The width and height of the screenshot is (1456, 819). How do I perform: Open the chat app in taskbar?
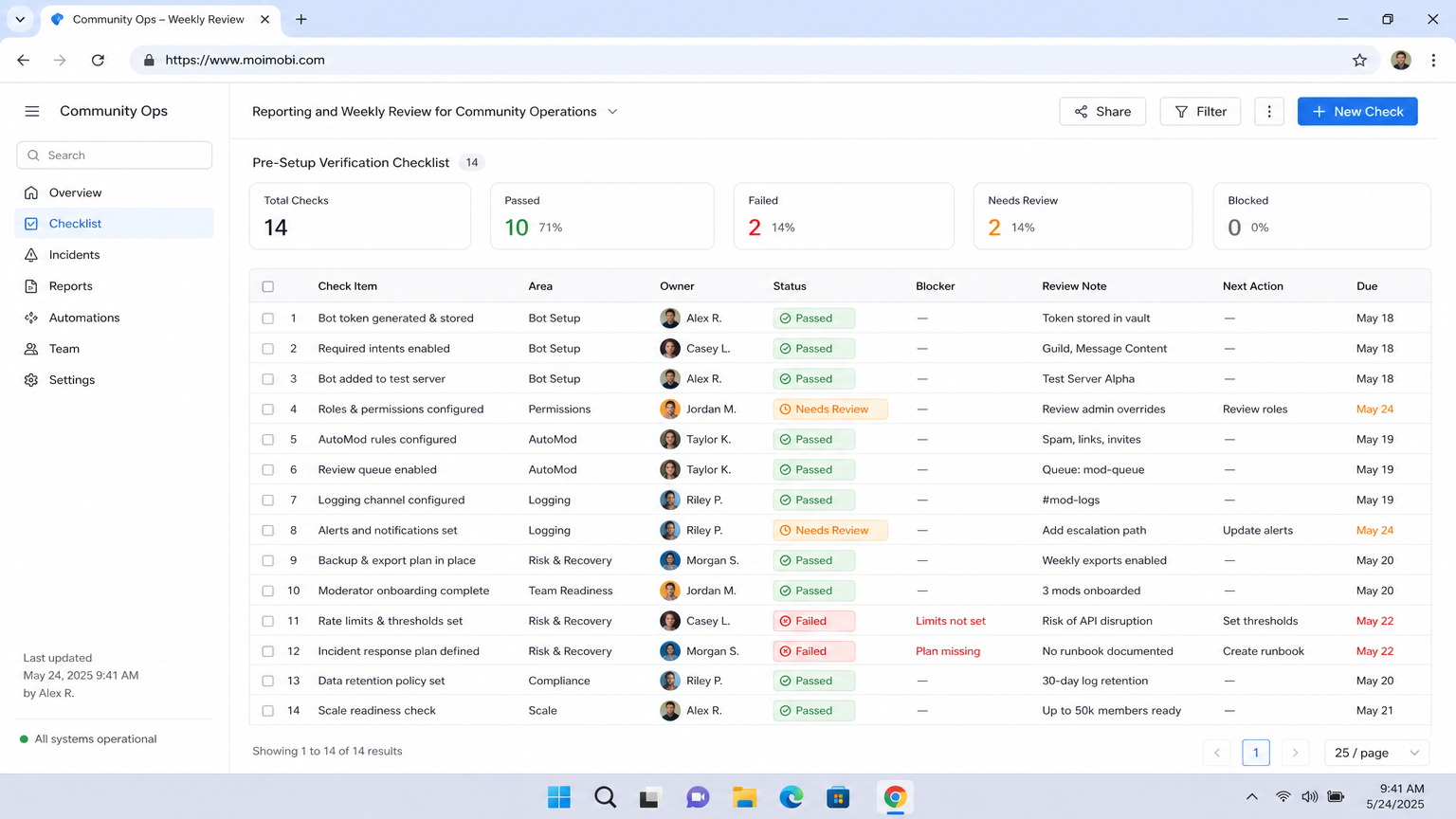[698, 797]
